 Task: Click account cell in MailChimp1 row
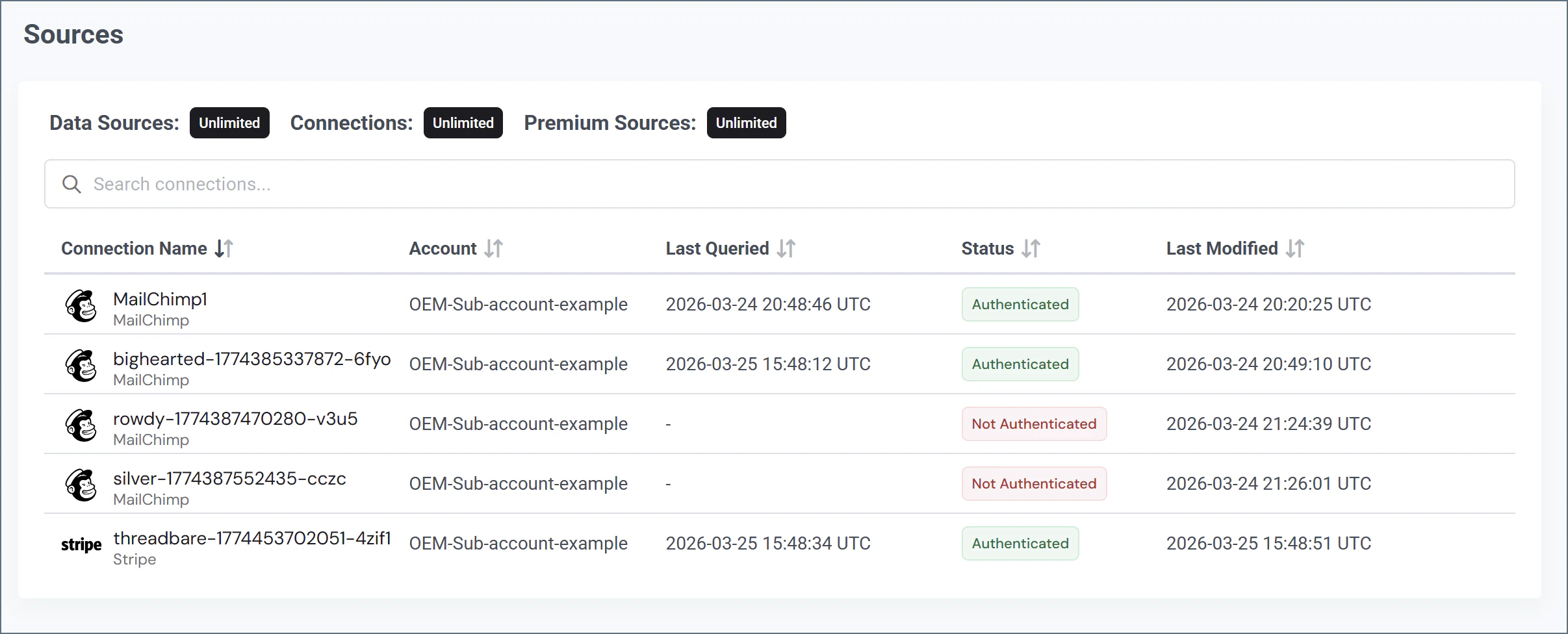519,304
